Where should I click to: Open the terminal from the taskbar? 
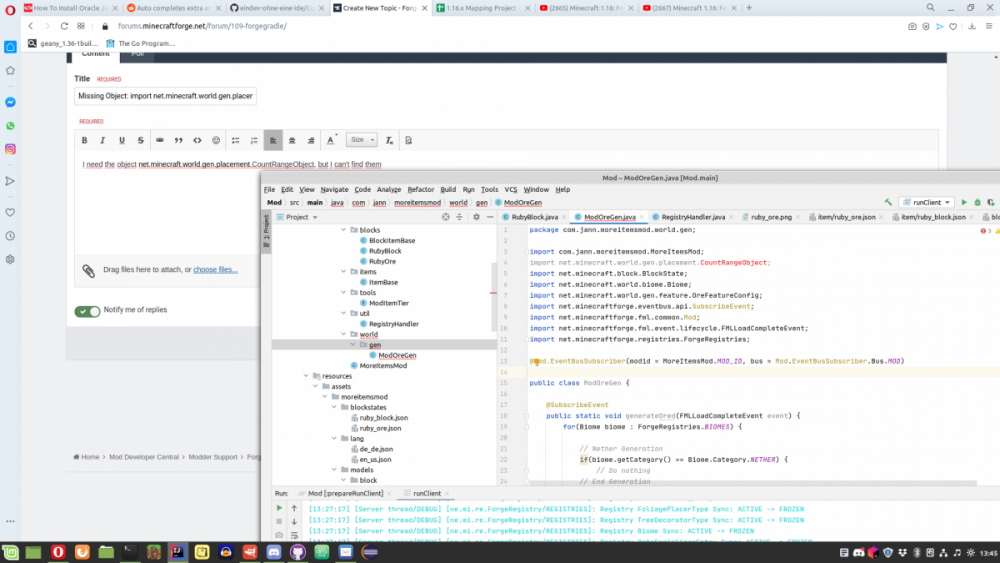point(130,552)
